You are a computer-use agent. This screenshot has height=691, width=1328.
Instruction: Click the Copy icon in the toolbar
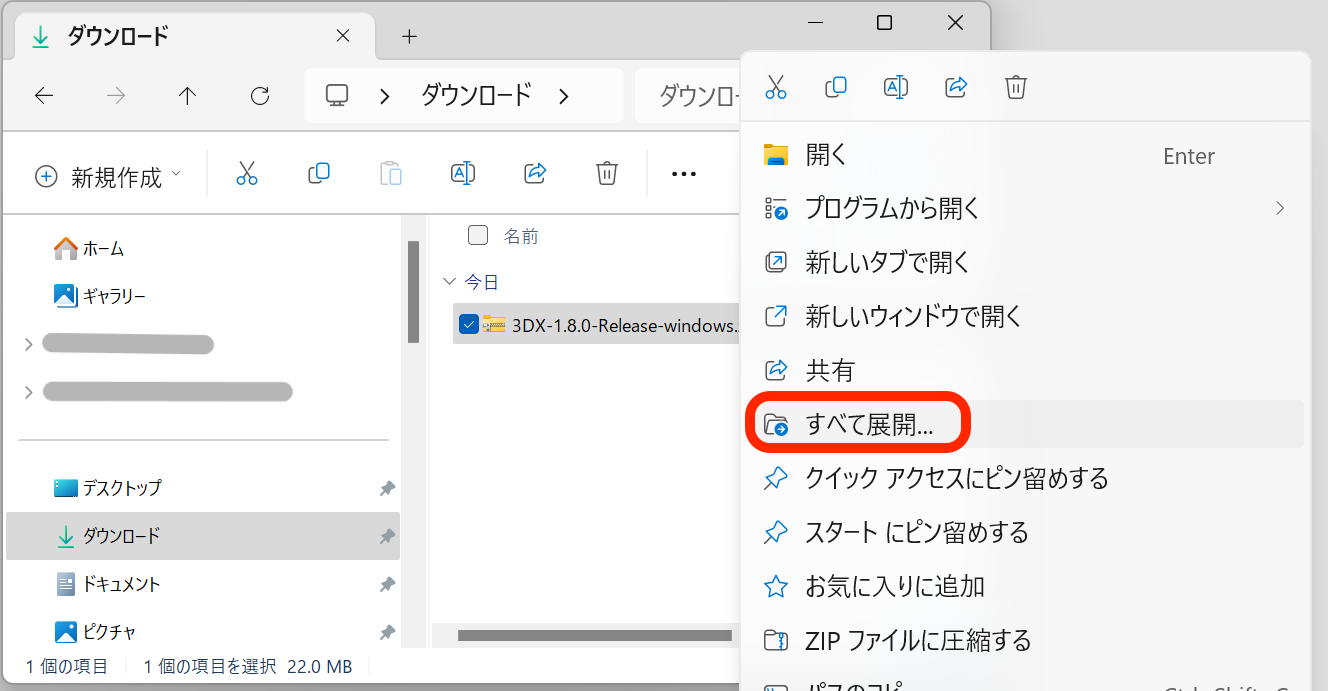319,172
